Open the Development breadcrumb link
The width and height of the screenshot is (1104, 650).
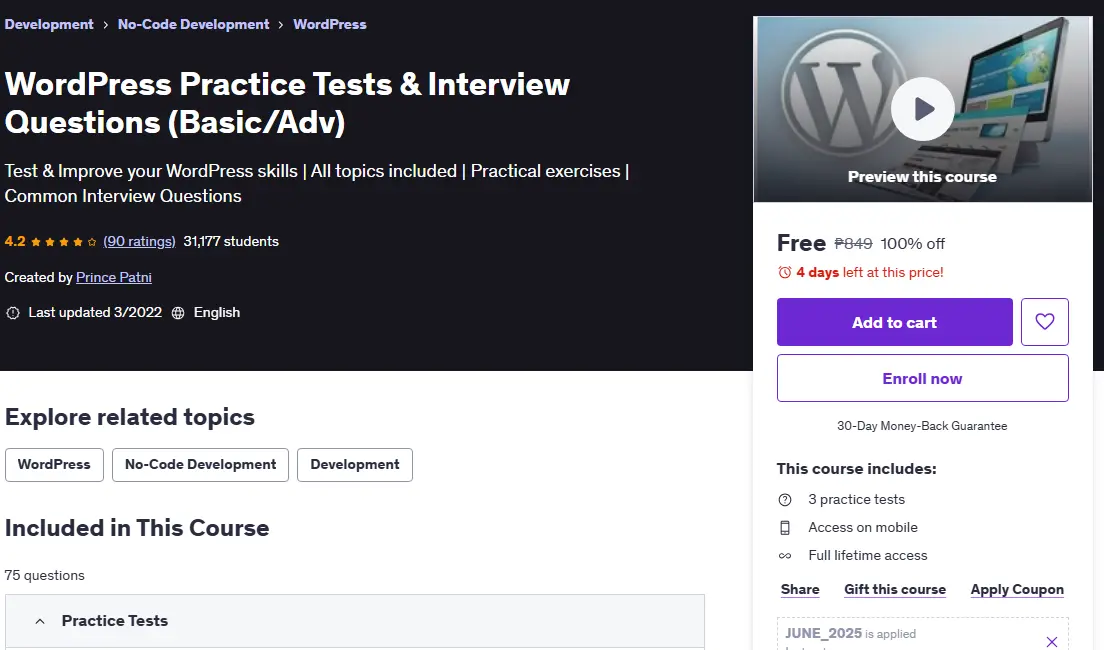(49, 24)
